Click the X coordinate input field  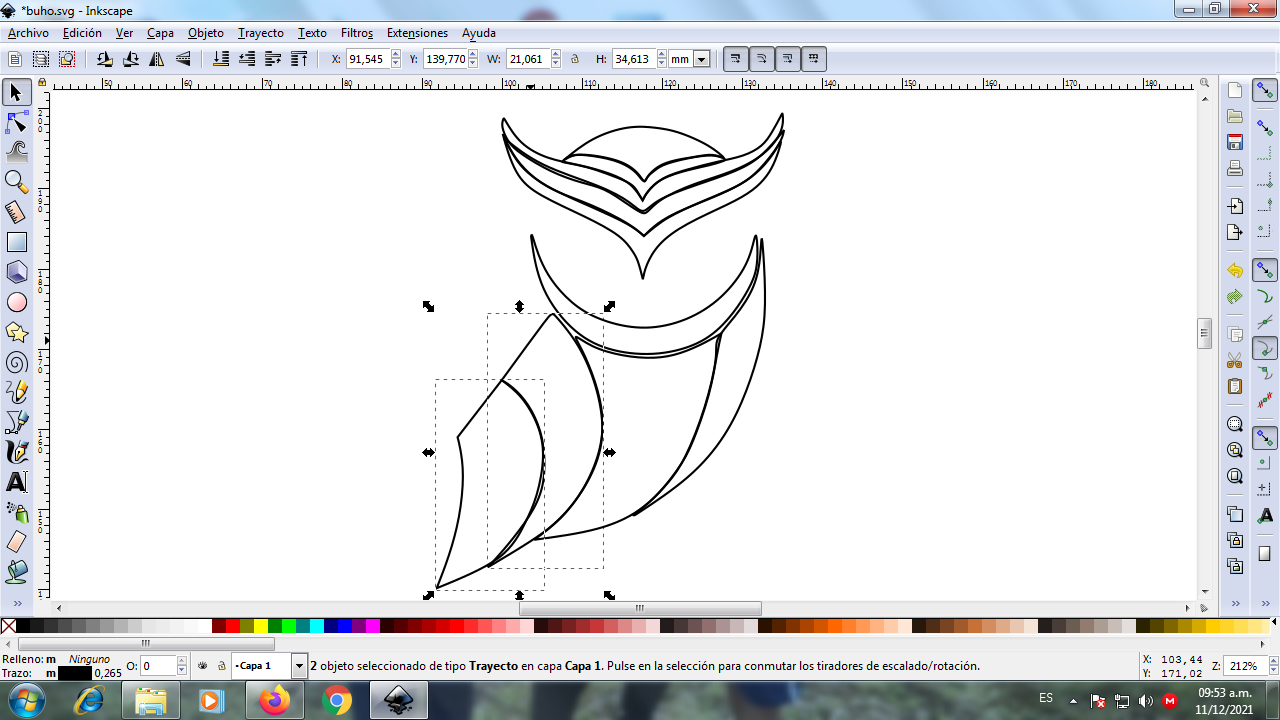pyautogui.click(x=368, y=59)
